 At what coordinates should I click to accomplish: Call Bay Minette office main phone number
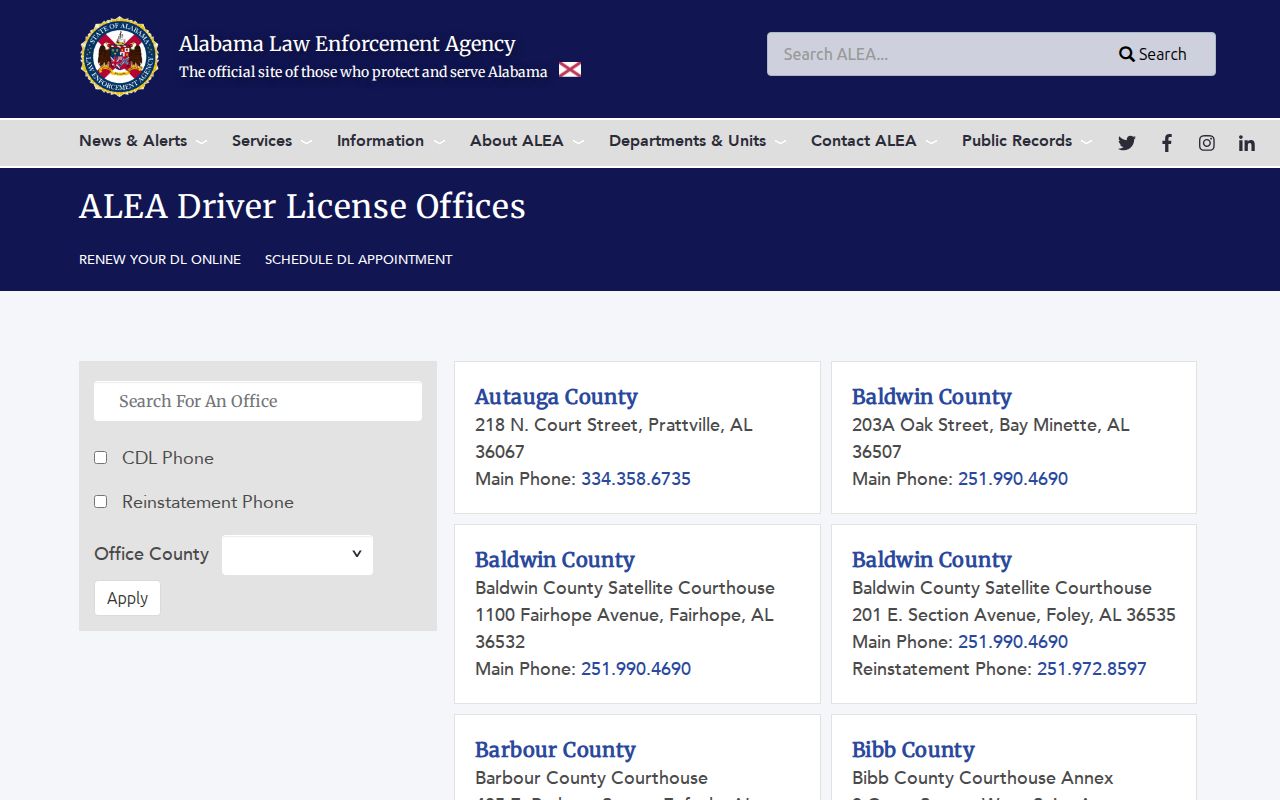point(1013,479)
